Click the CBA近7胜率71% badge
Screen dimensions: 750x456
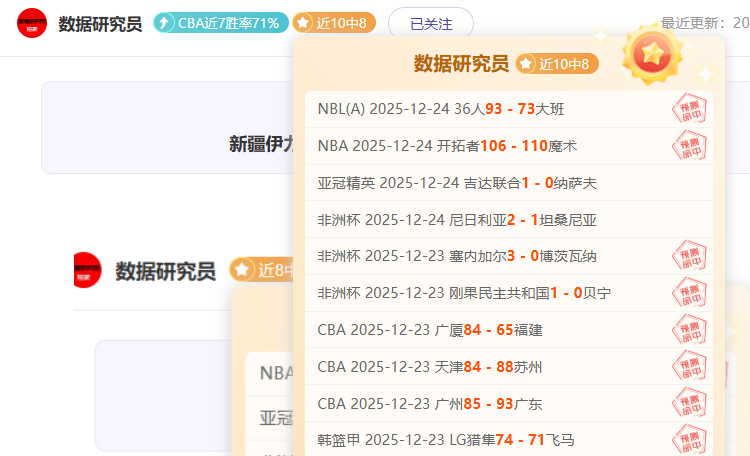[x=221, y=23]
